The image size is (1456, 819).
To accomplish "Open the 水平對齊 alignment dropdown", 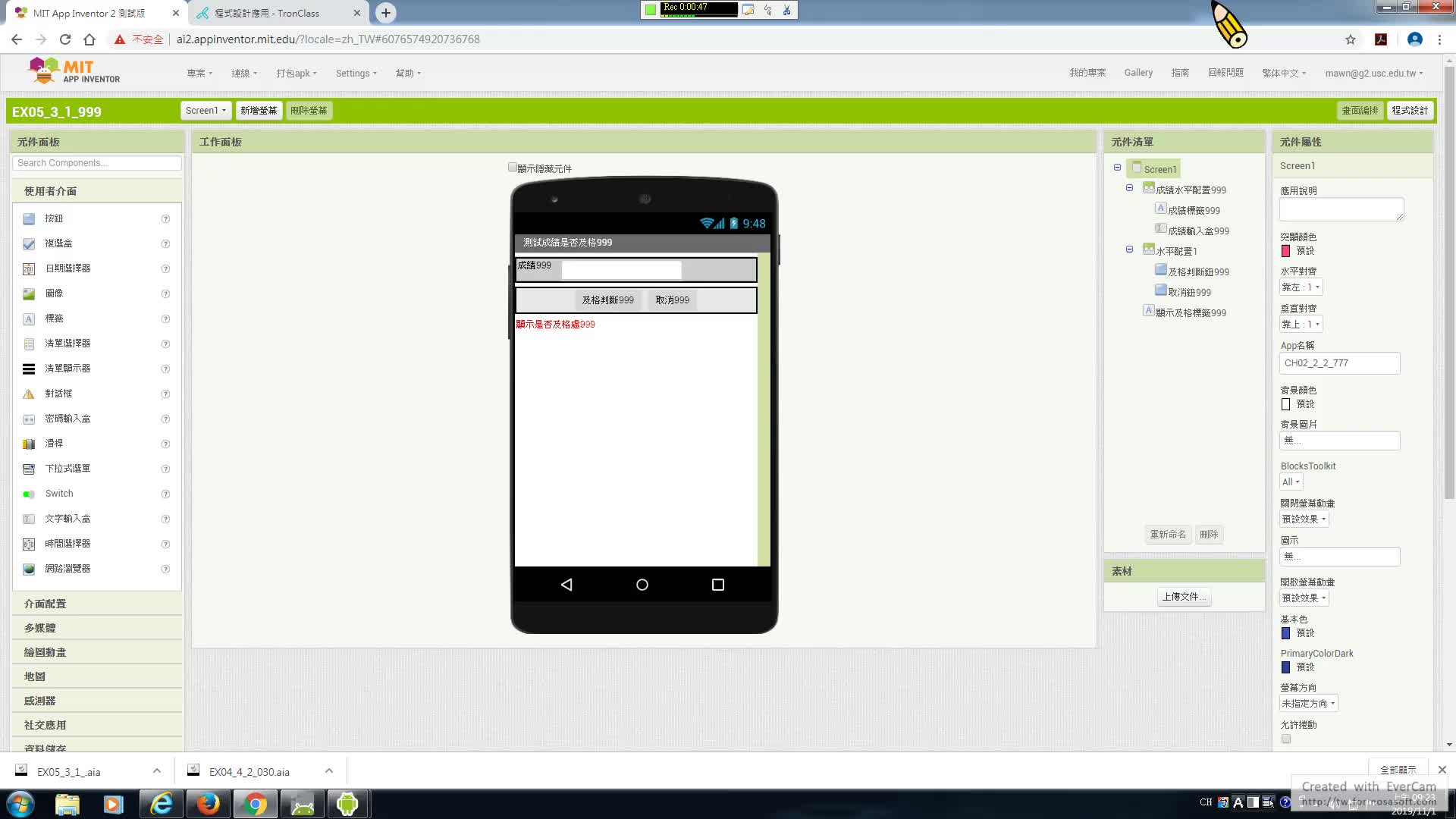I will coord(1301,287).
